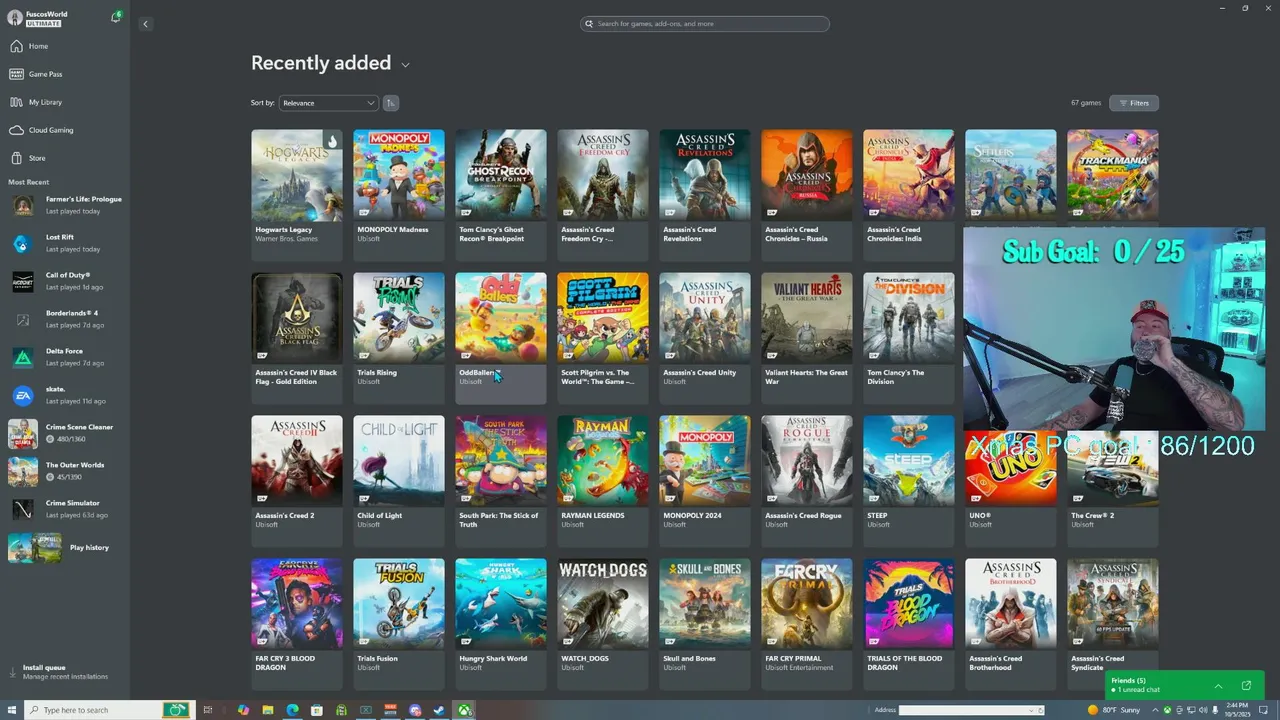Click the taskbar search box
The height and width of the screenshot is (720, 1280).
pyautogui.click(x=108, y=710)
